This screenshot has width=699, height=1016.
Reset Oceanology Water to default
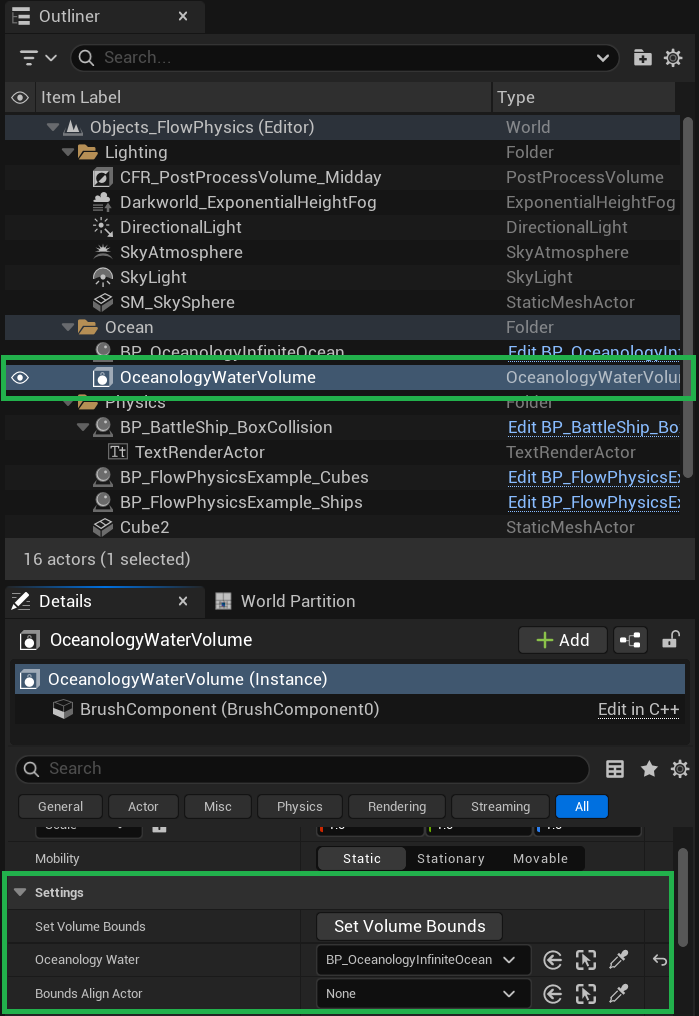(x=659, y=960)
